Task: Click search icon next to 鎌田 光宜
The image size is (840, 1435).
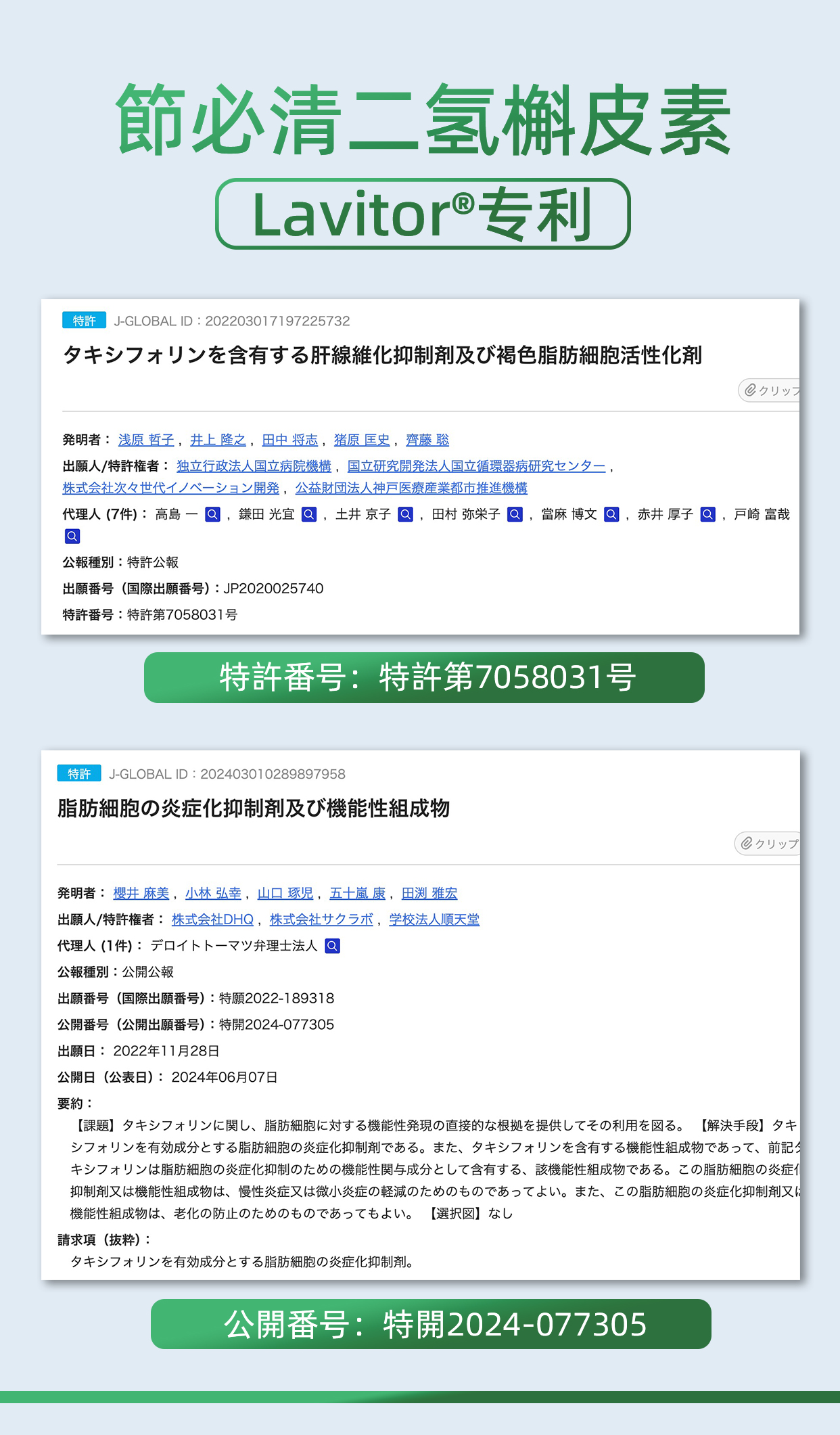Action: 309,514
